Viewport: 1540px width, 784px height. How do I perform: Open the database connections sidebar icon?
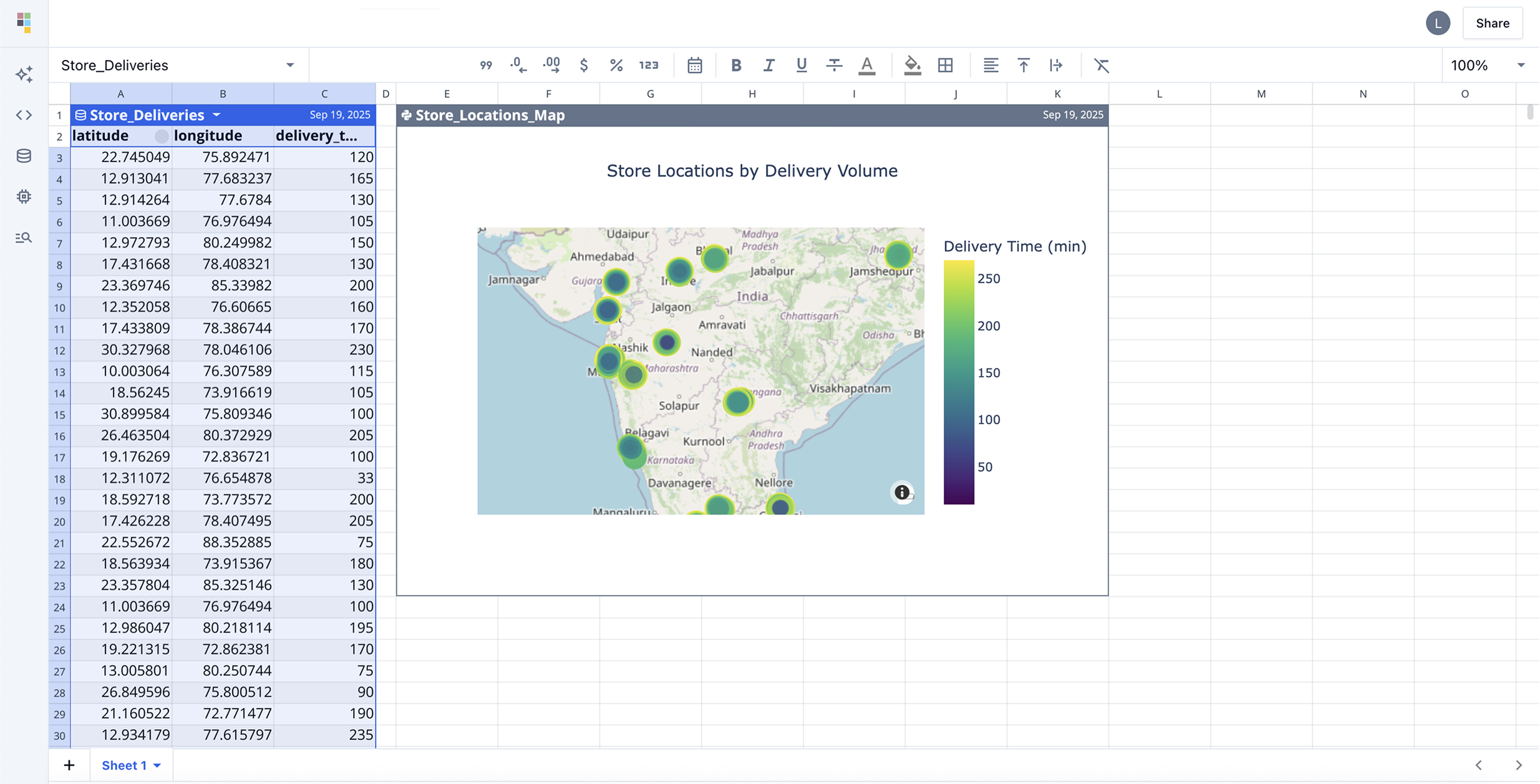(24, 156)
